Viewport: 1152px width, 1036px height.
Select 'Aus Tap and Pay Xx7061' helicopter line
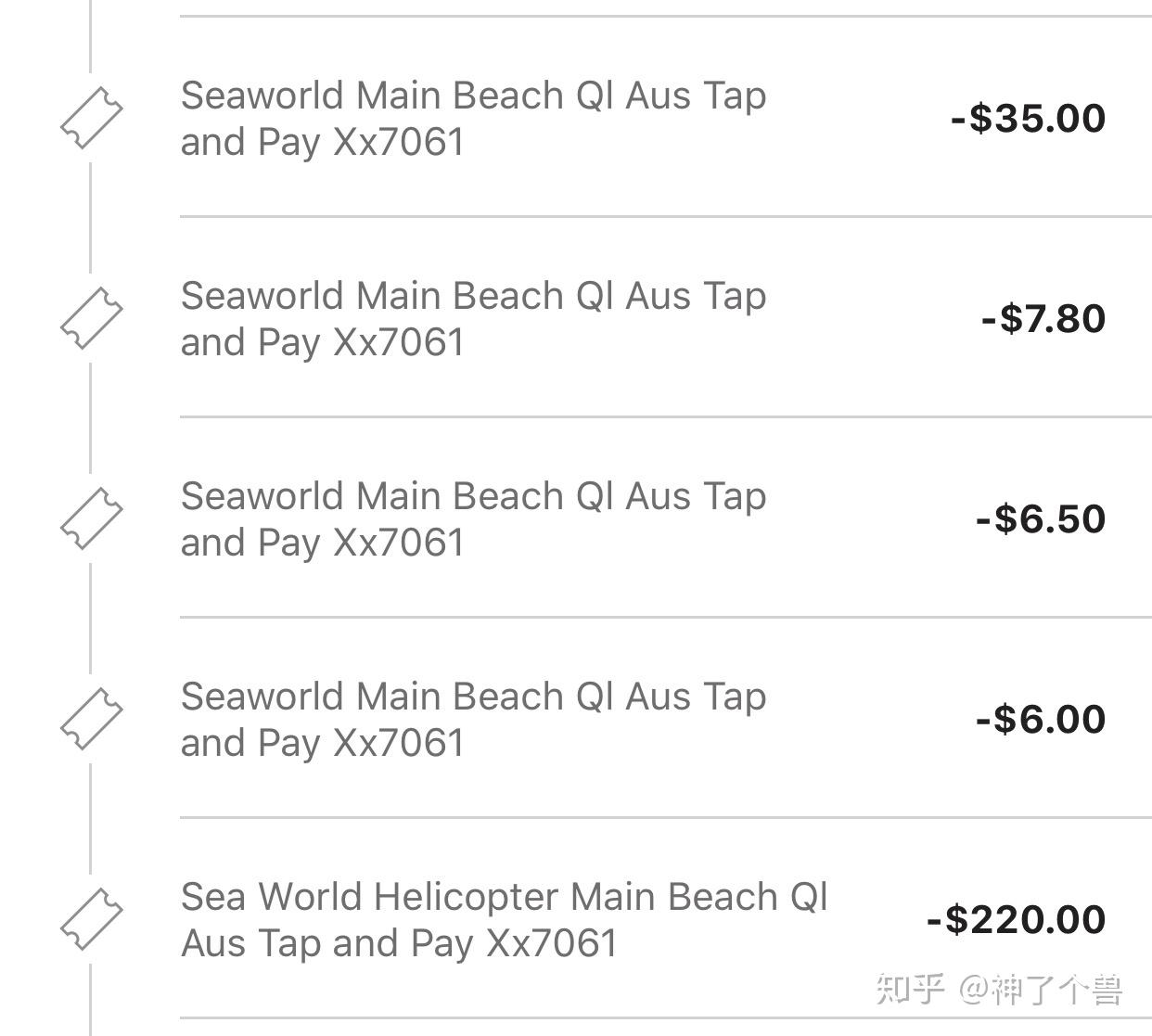click(x=399, y=943)
